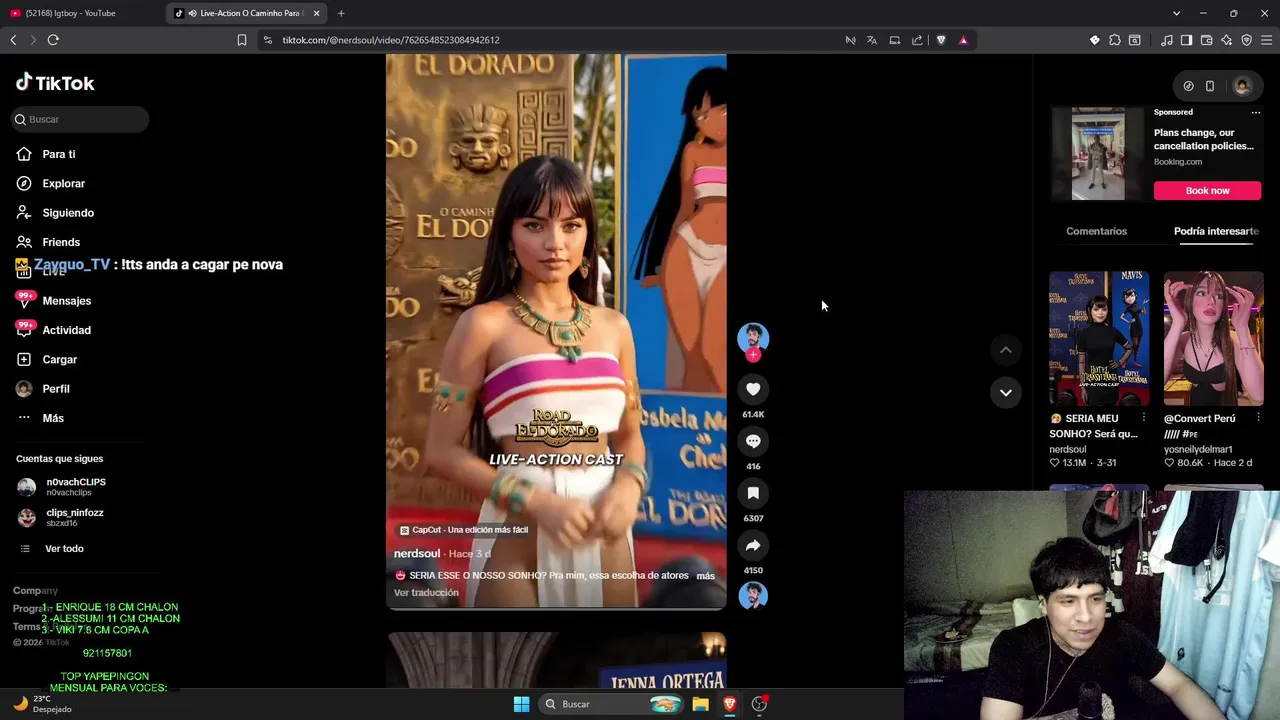Switch to Comentarios tab
The image size is (1280, 720).
(x=1096, y=231)
